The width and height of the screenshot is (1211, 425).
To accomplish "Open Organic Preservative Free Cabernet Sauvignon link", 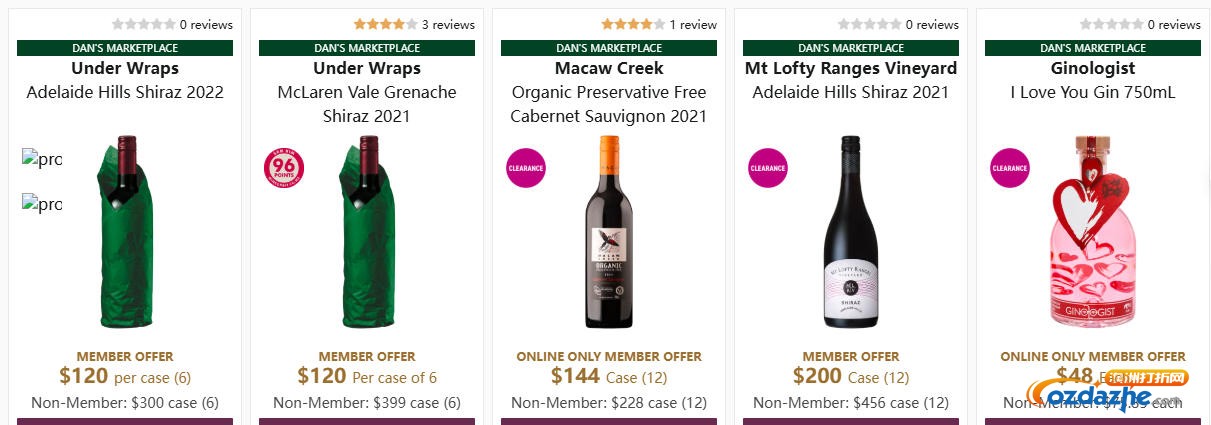I will [x=609, y=104].
